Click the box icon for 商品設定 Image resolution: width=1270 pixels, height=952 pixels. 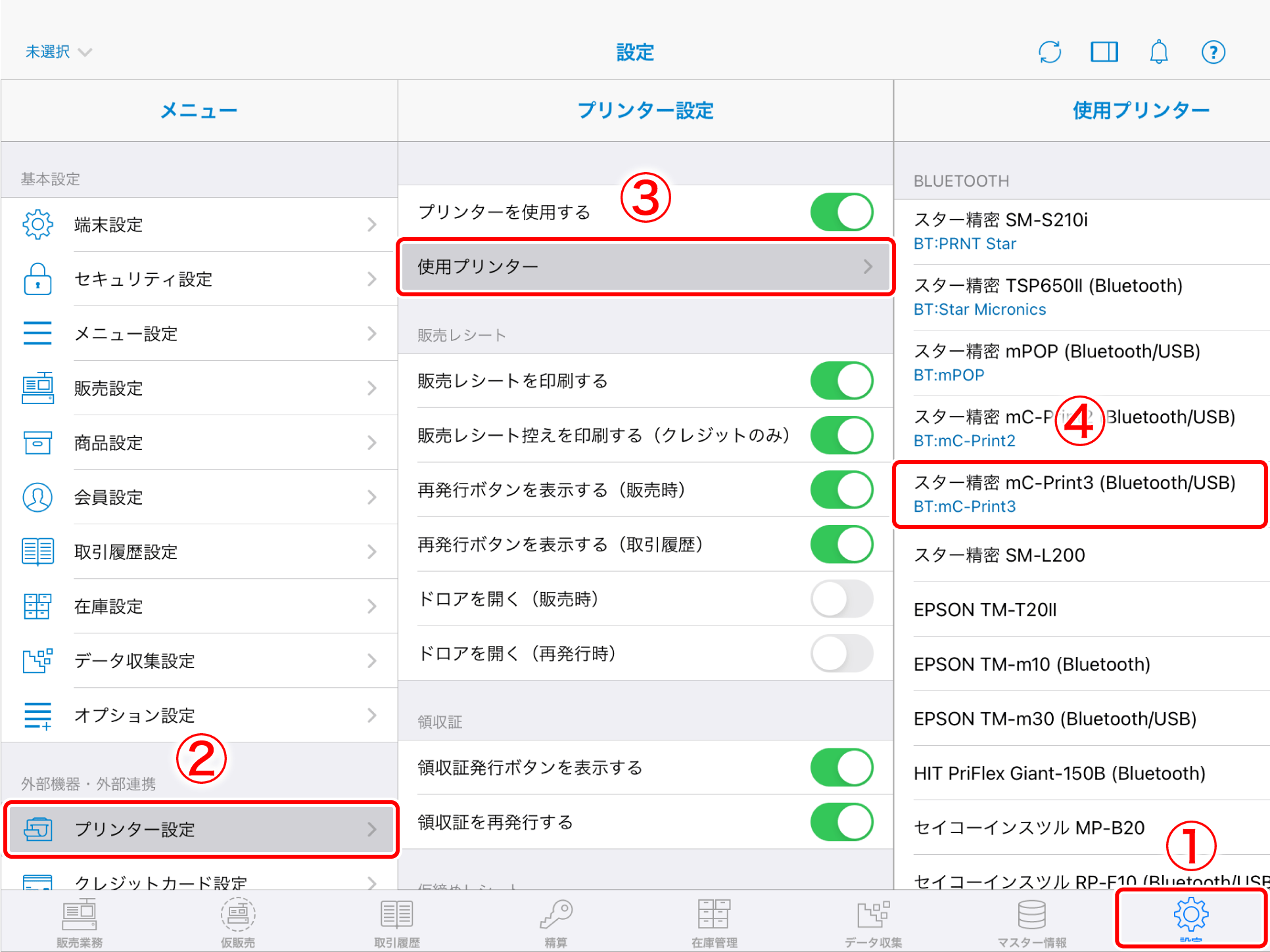pyautogui.click(x=37, y=442)
